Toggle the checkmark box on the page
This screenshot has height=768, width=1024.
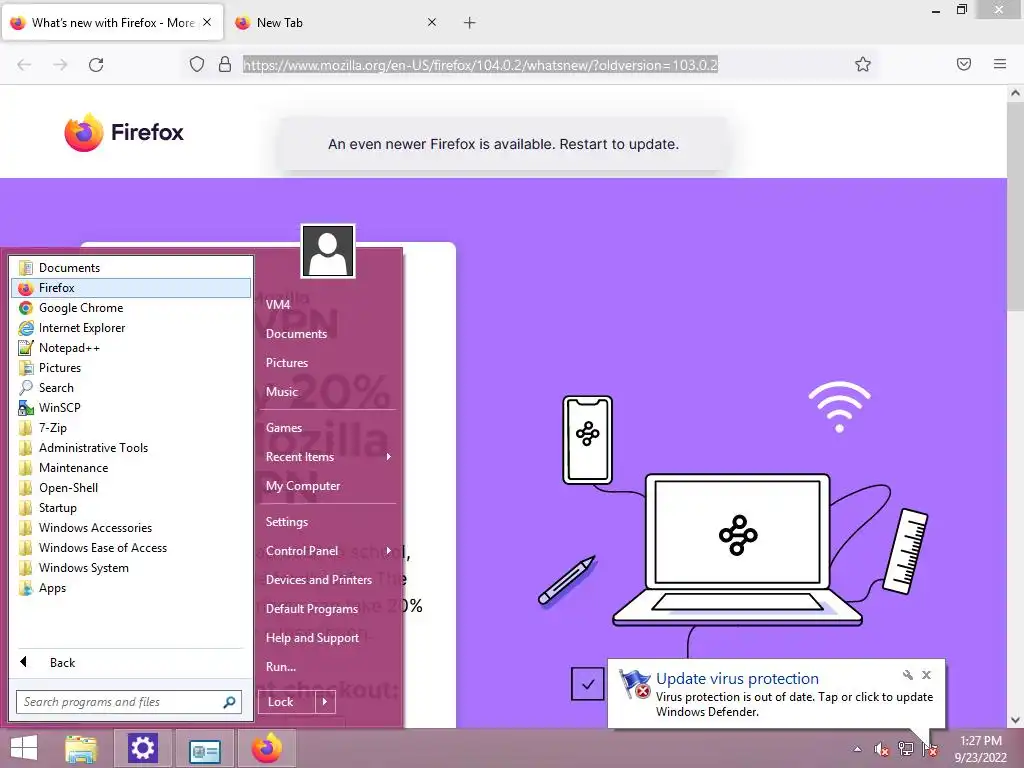pos(588,684)
